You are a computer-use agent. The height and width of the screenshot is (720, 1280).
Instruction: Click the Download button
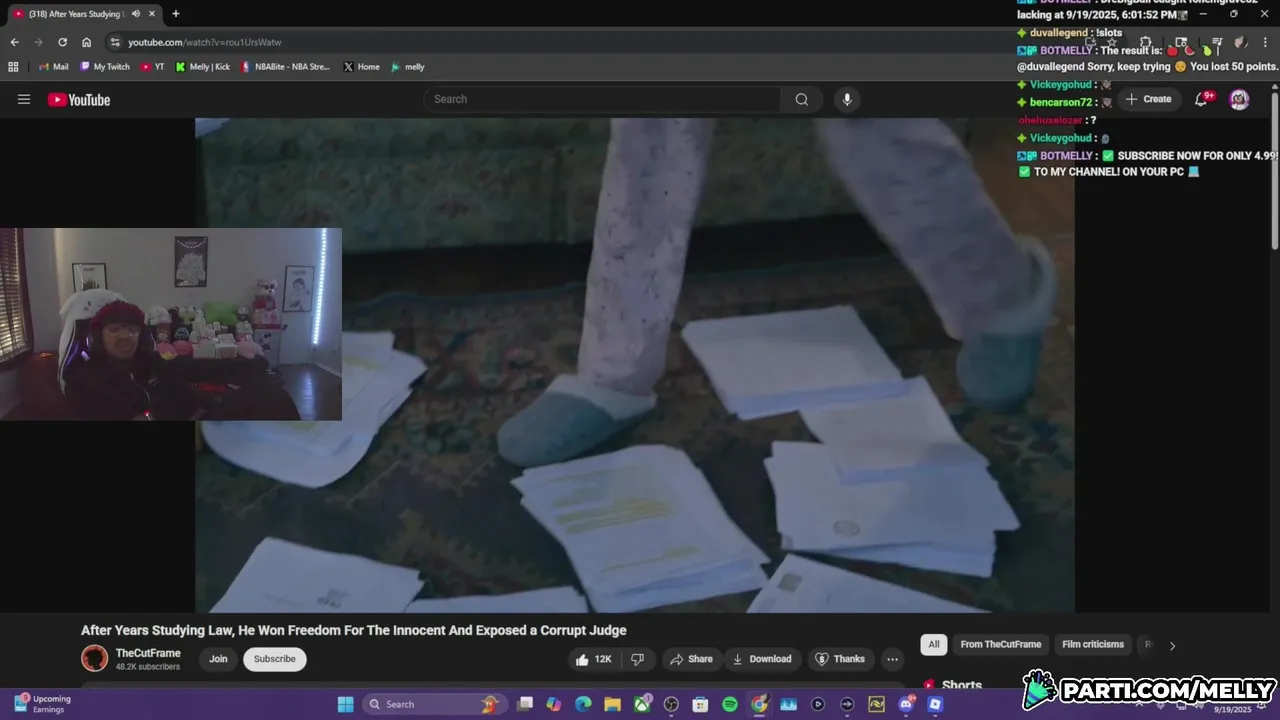pos(762,659)
